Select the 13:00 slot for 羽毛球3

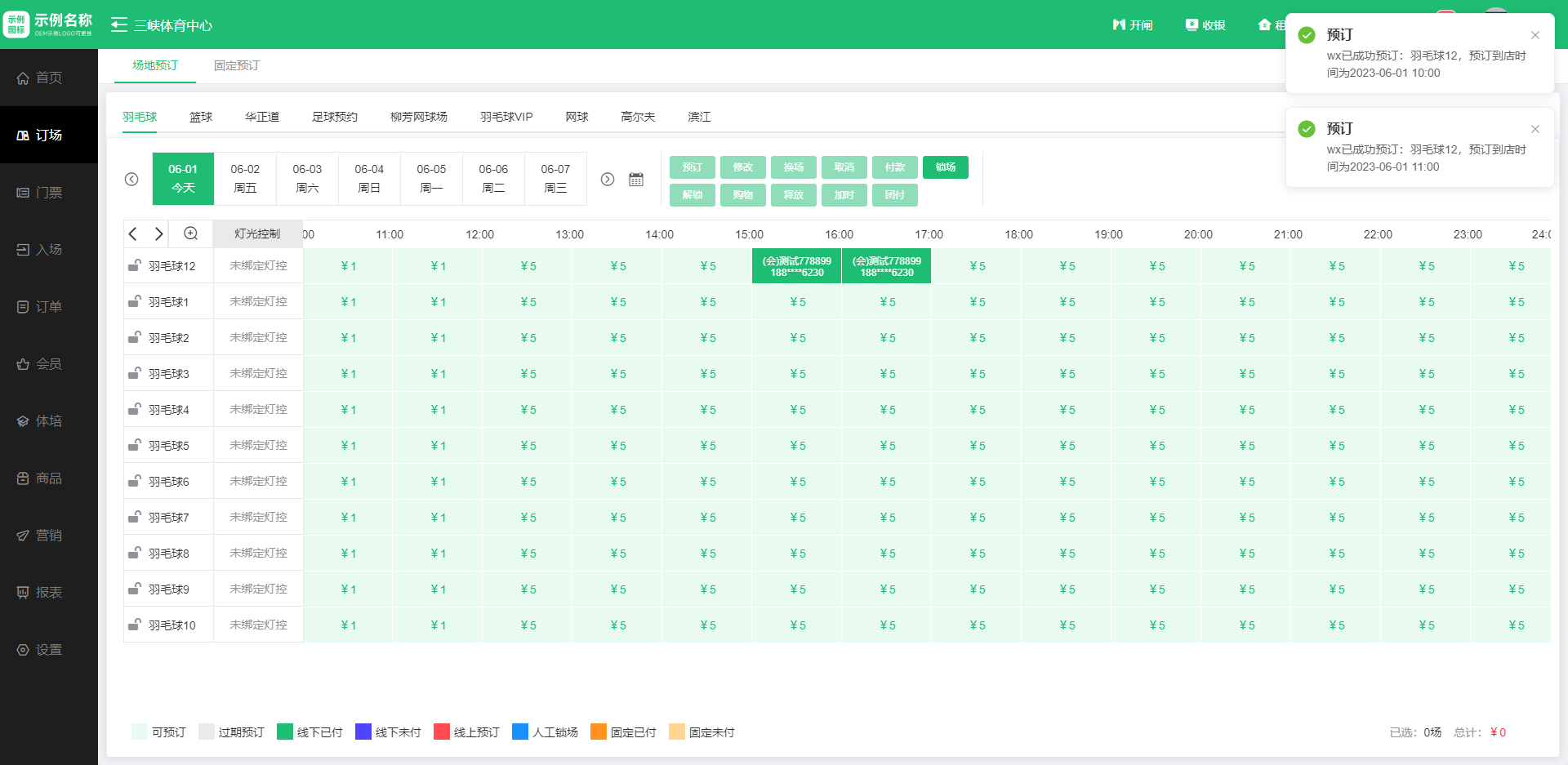point(617,374)
